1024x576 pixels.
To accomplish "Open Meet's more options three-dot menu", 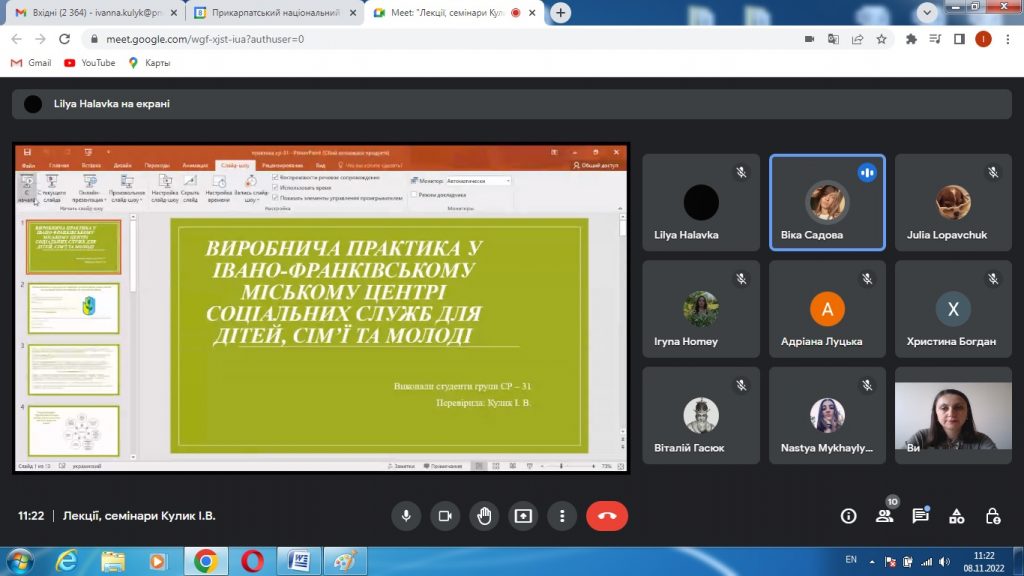I will [562, 516].
